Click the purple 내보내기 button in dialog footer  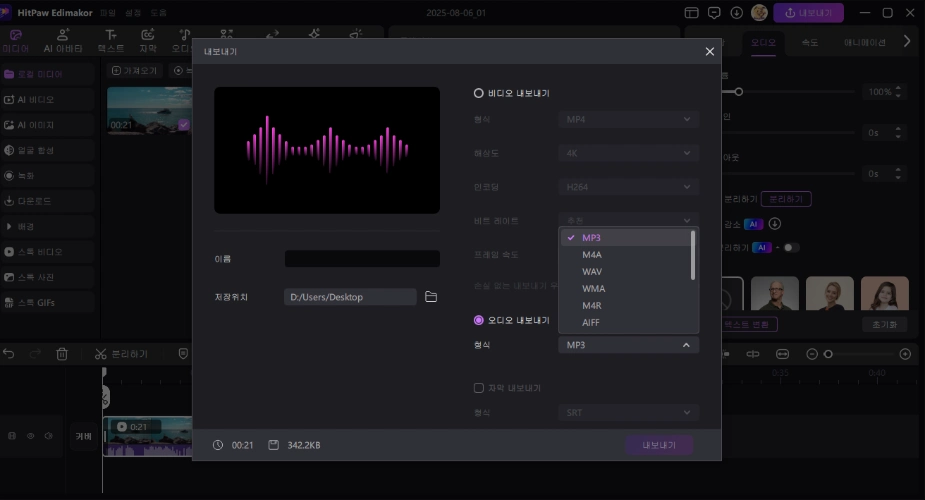pyautogui.click(x=659, y=445)
